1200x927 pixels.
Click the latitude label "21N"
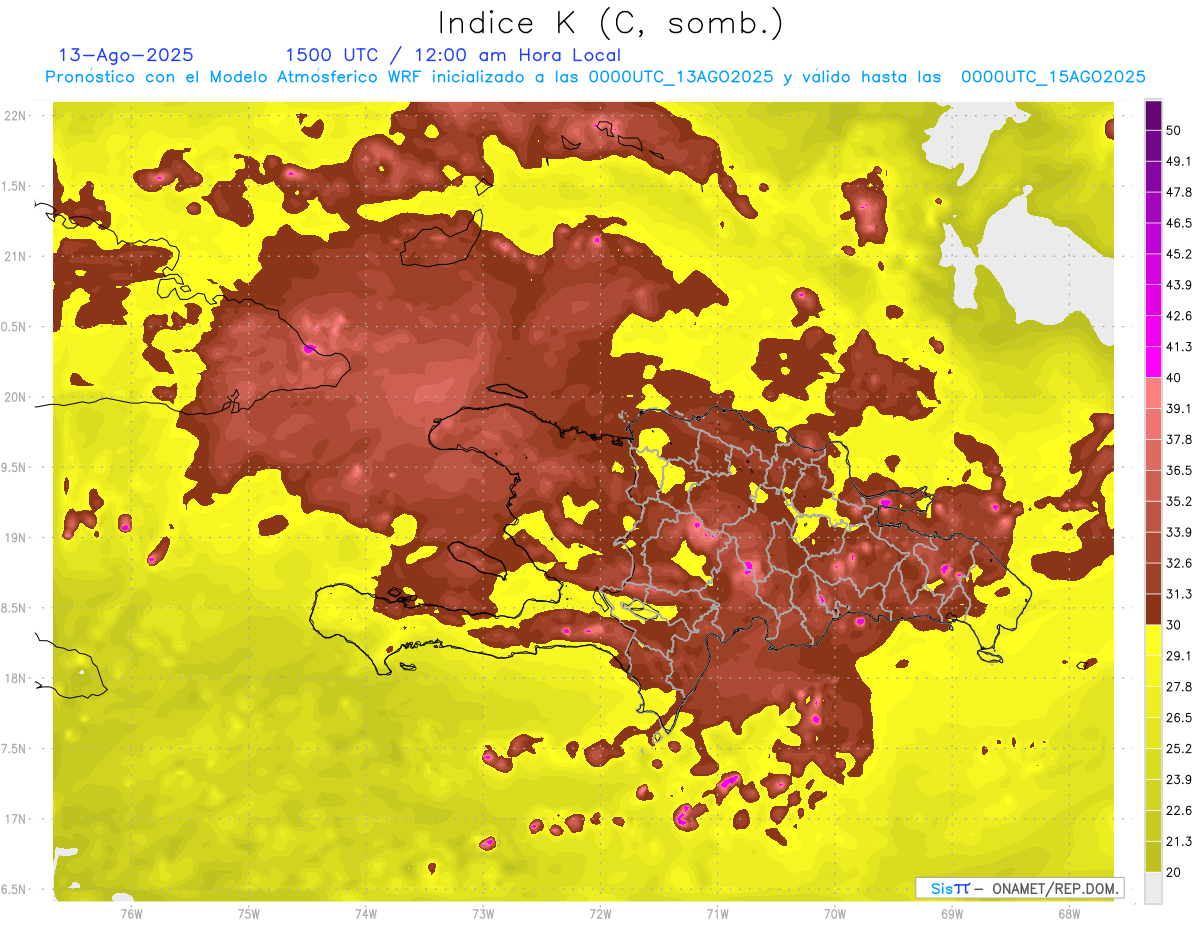click(15, 256)
